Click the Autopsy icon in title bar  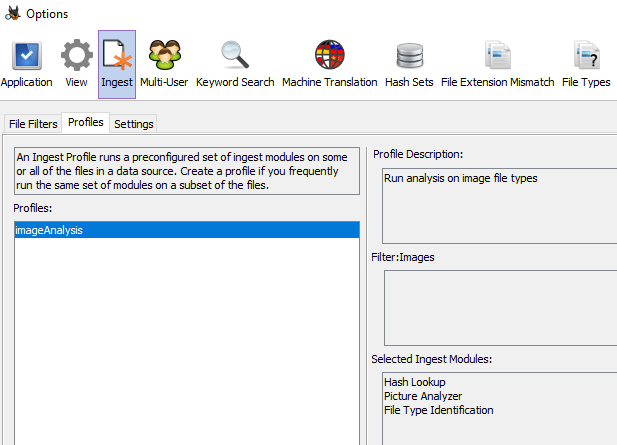point(12,13)
